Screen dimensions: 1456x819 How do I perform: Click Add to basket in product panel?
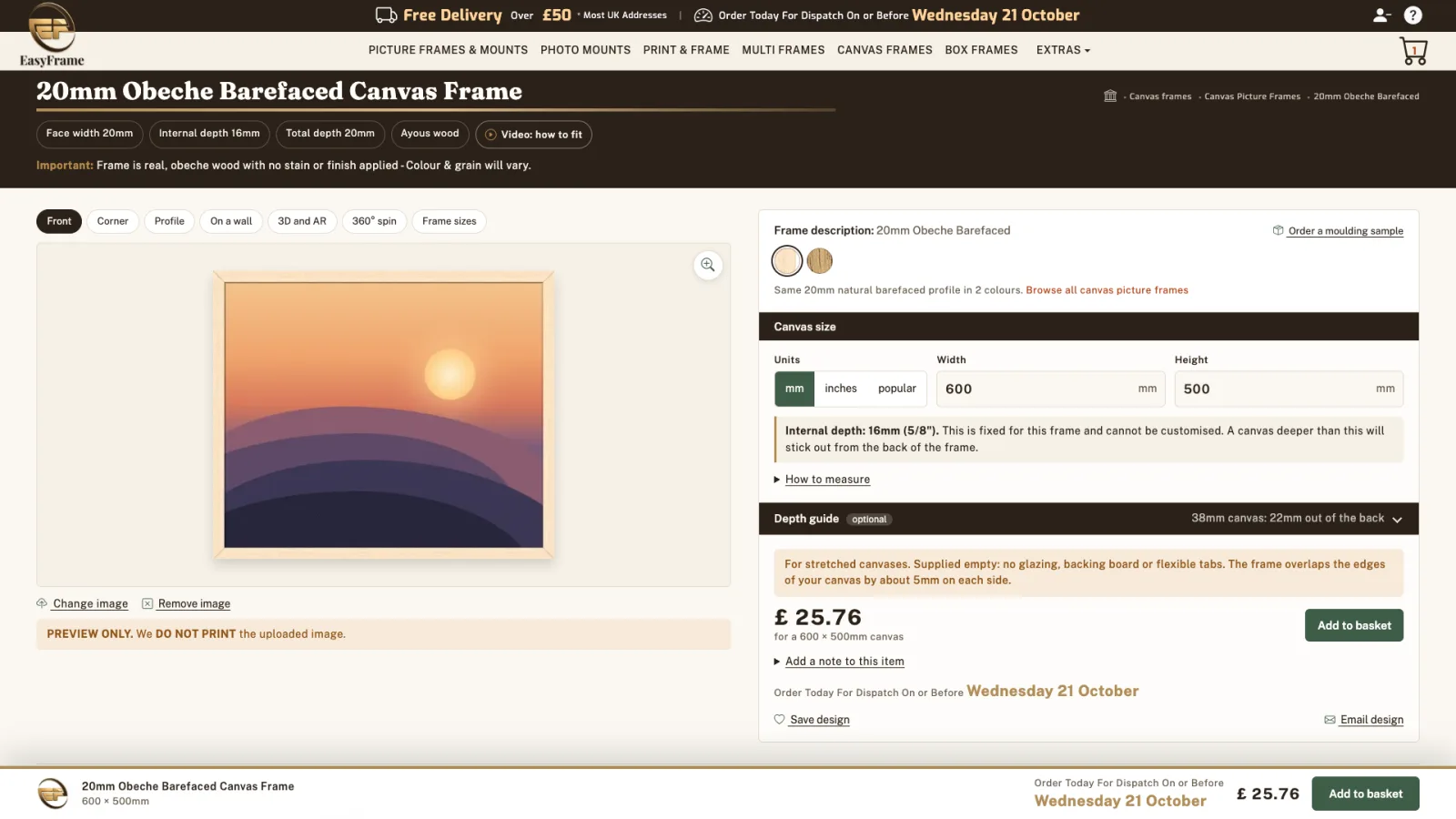1354,625
